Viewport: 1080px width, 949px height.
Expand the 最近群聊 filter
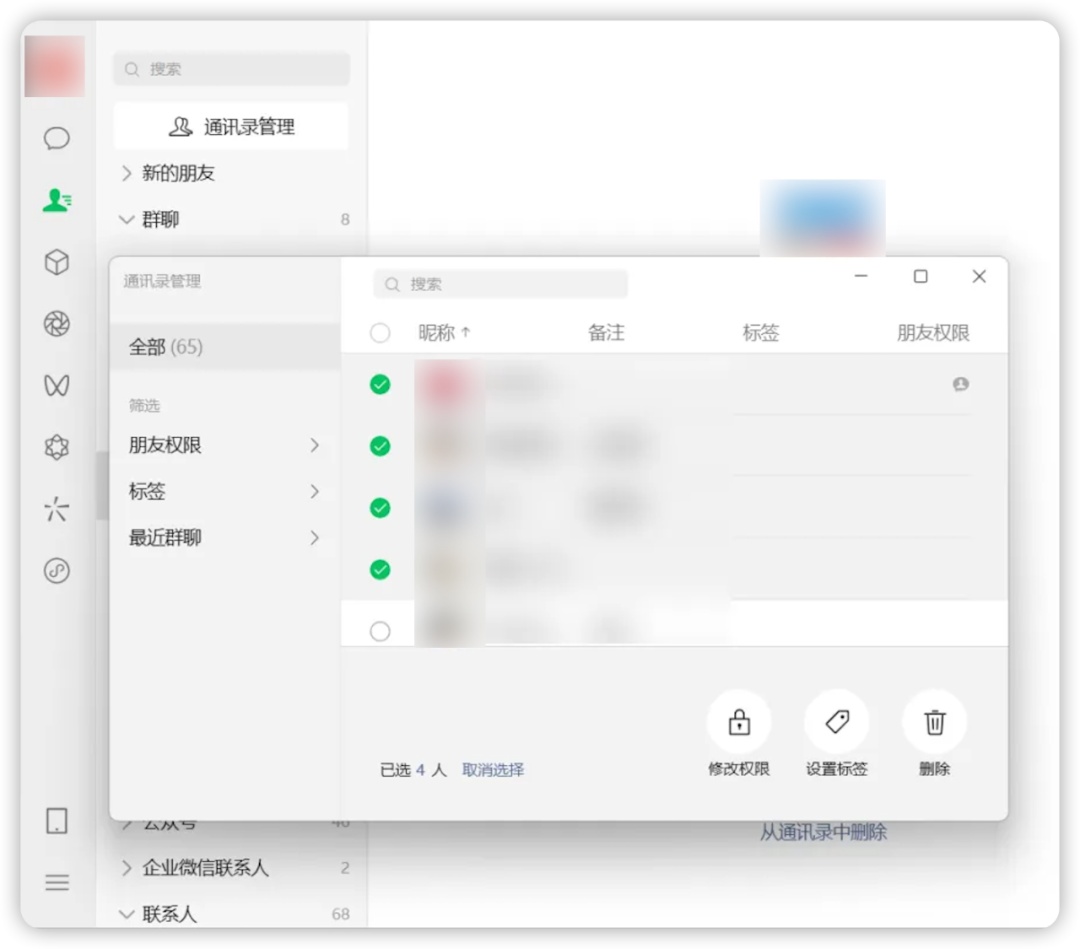click(x=224, y=538)
